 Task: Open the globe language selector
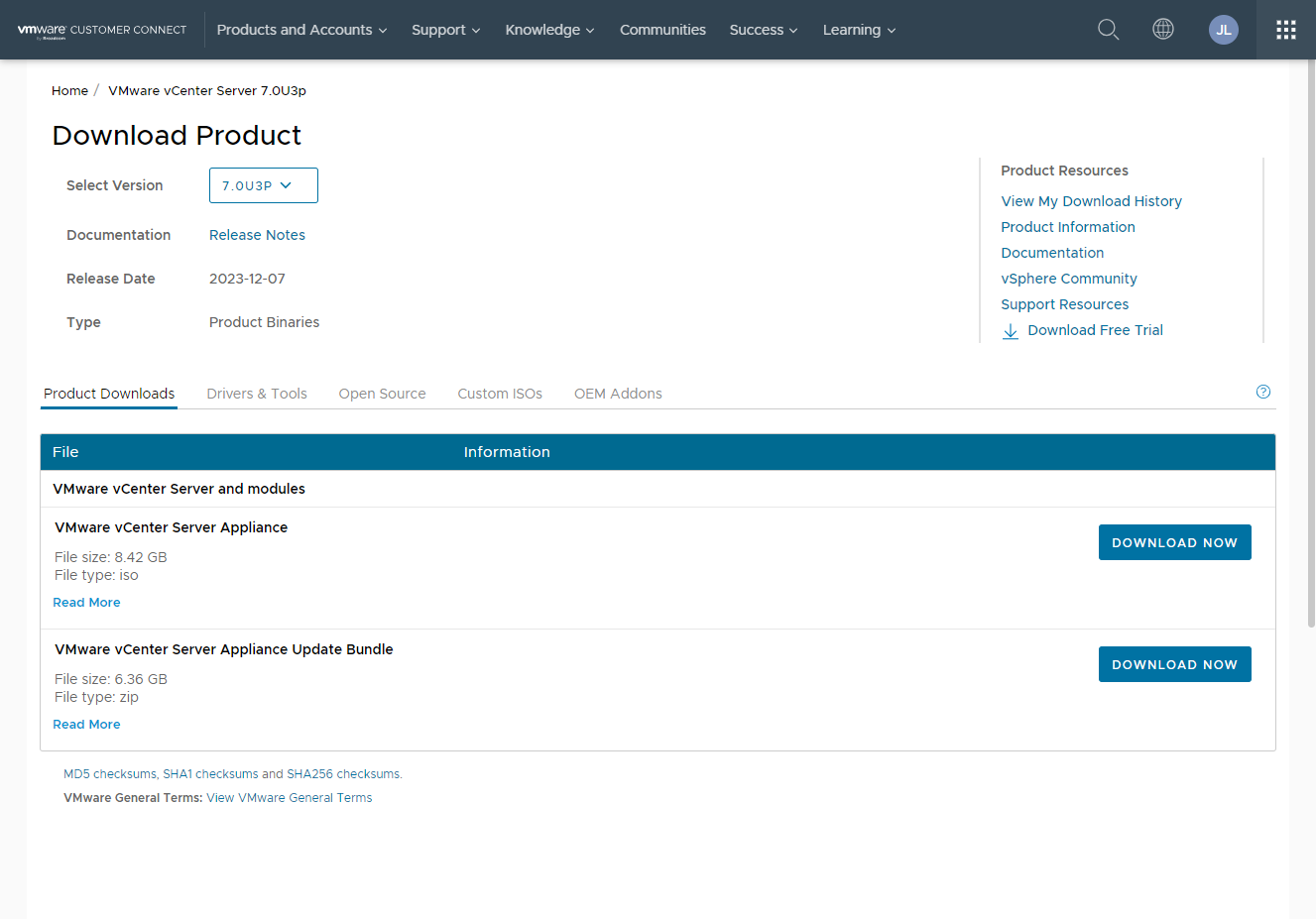click(x=1163, y=29)
